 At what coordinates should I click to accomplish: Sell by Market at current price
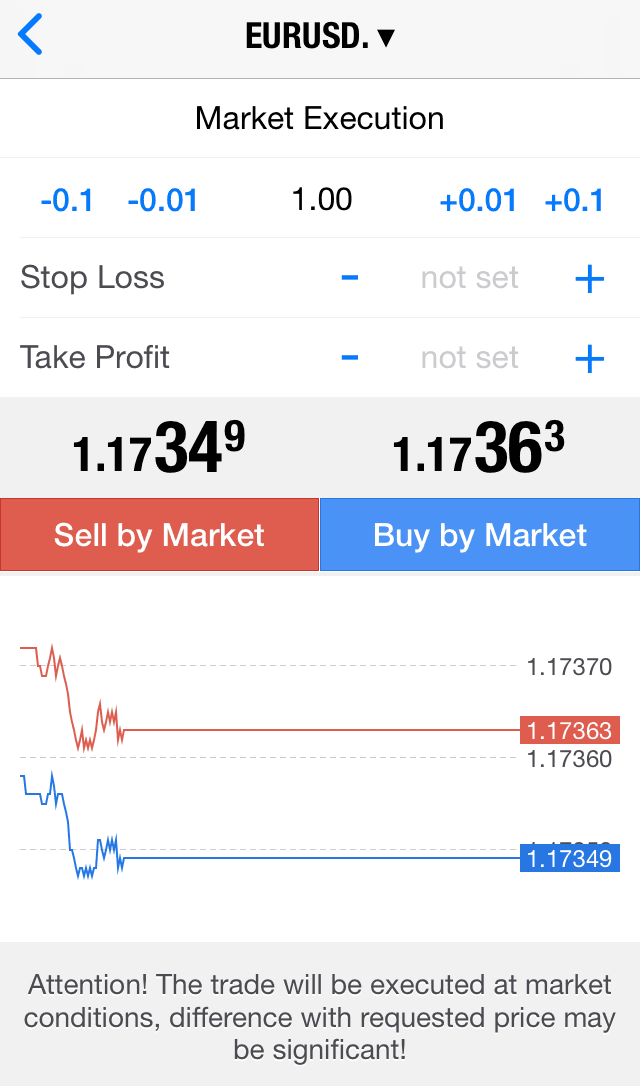point(159,534)
